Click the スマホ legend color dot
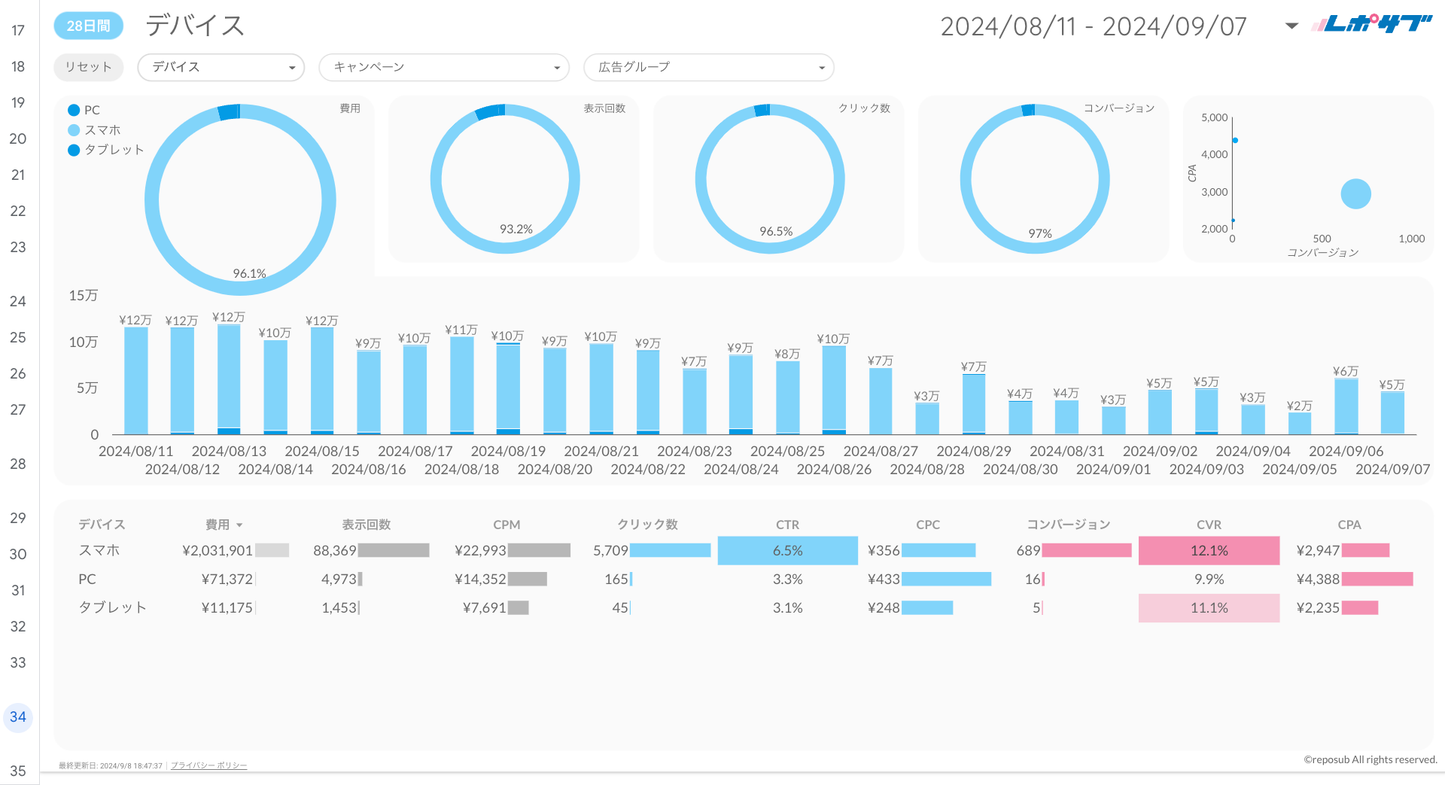Screen dimensions: 1445x785 click(74, 130)
